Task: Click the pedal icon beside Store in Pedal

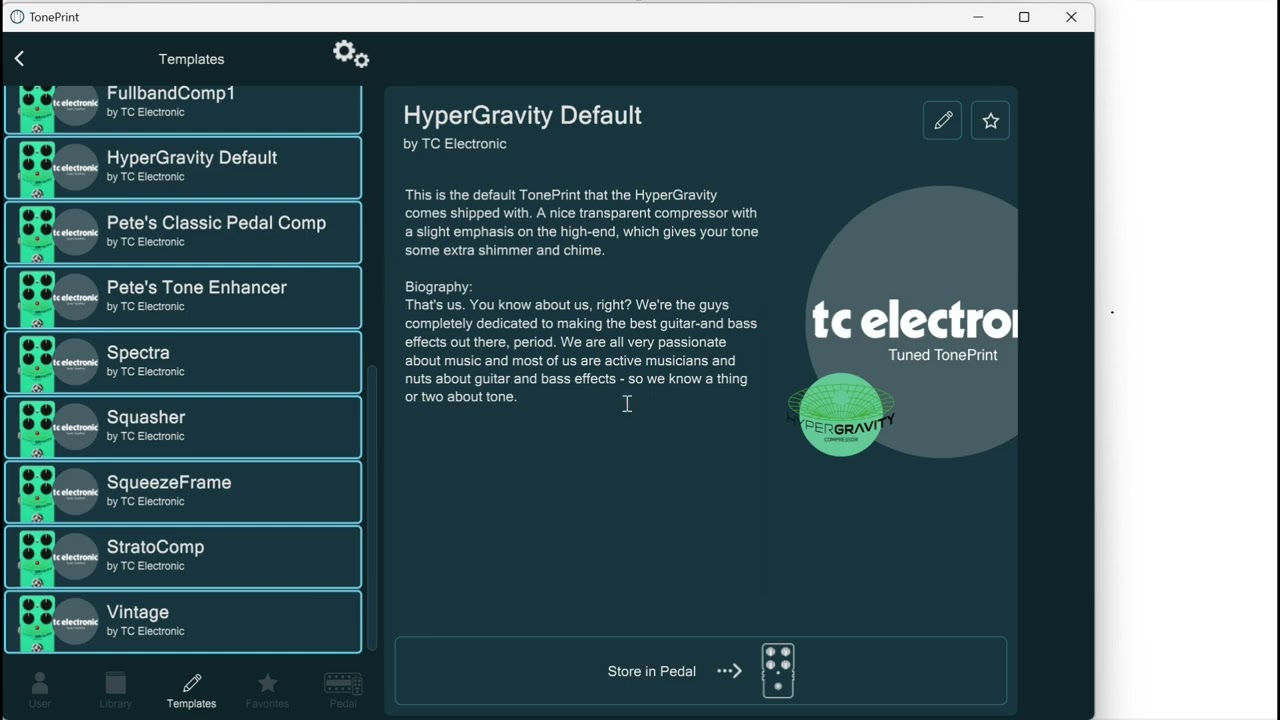Action: coord(778,671)
